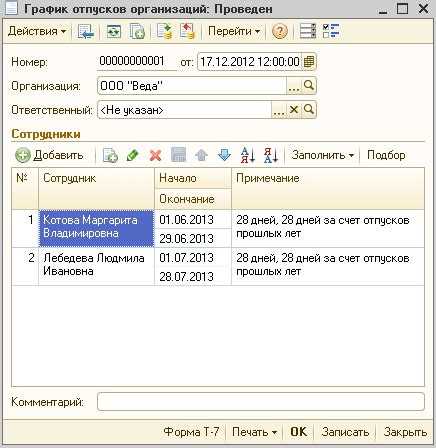Viewport: 436px width, 448px height.
Task: Sort ascending with the А-Я icon
Action: 247,155
